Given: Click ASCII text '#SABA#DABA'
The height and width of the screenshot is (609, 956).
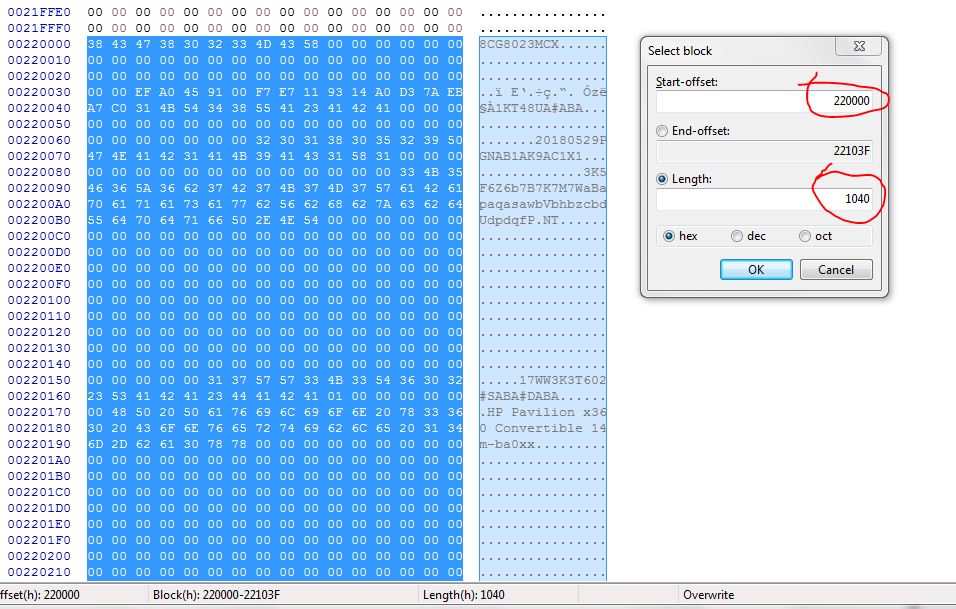Looking at the screenshot, I should coord(519,396).
